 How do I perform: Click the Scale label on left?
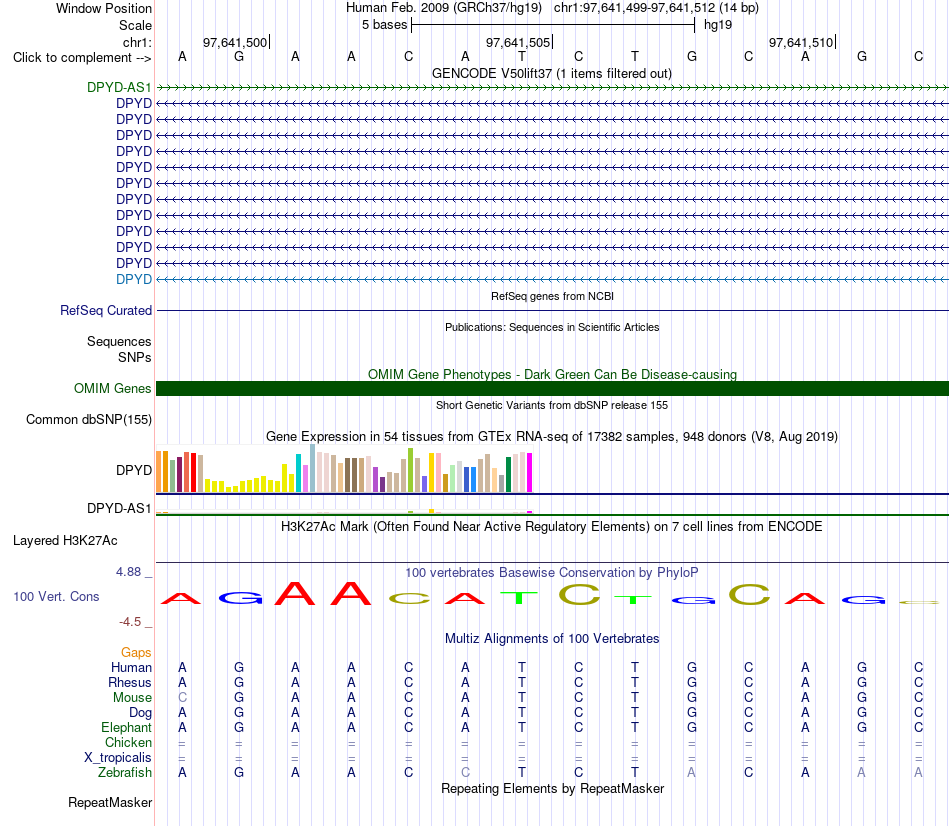point(135,25)
